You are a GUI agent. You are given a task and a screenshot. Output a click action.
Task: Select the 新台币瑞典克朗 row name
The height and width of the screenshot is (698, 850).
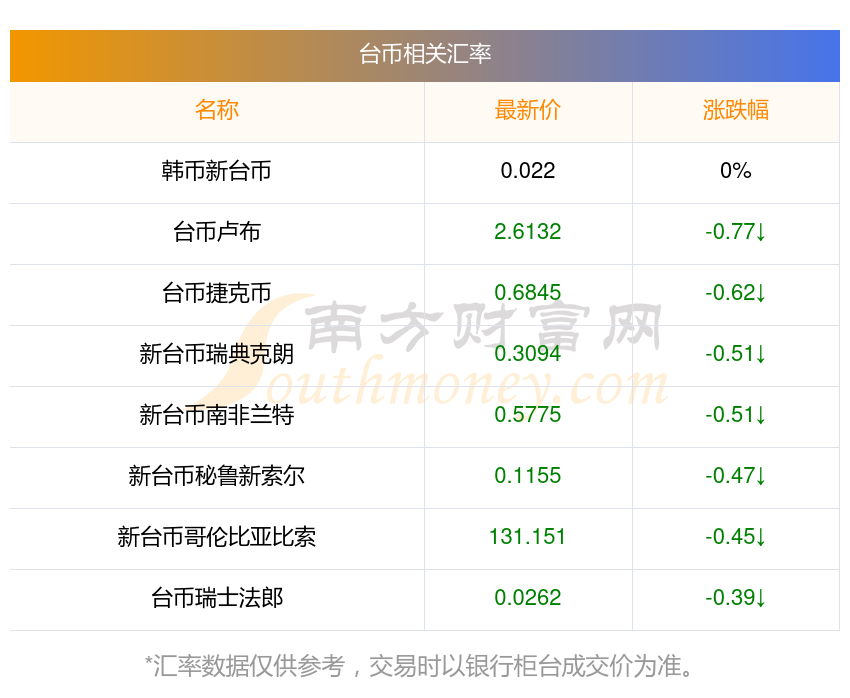(x=217, y=354)
